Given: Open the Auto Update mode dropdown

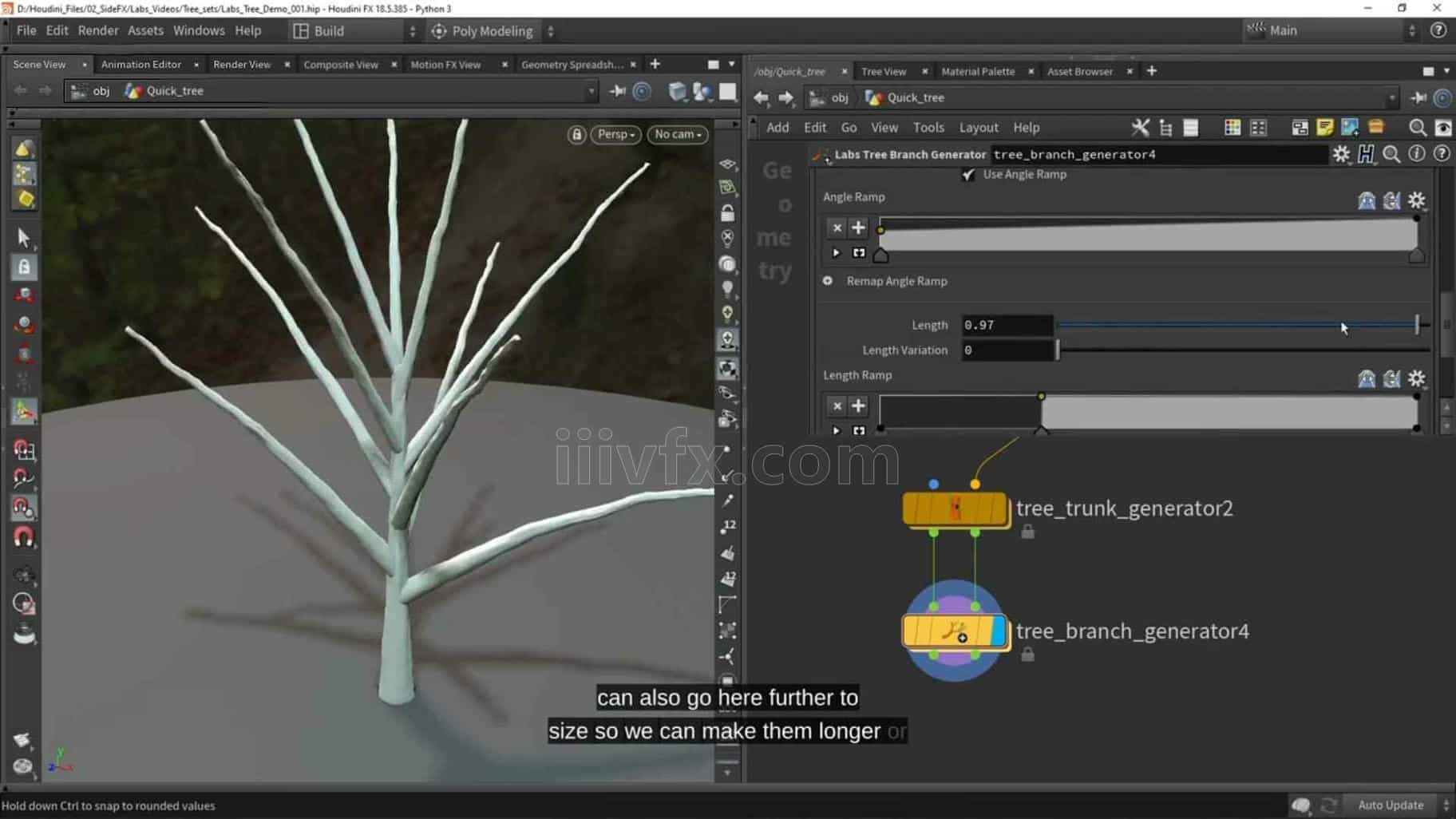Looking at the screenshot, I should pyautogui.click(x=1392, y=805).
